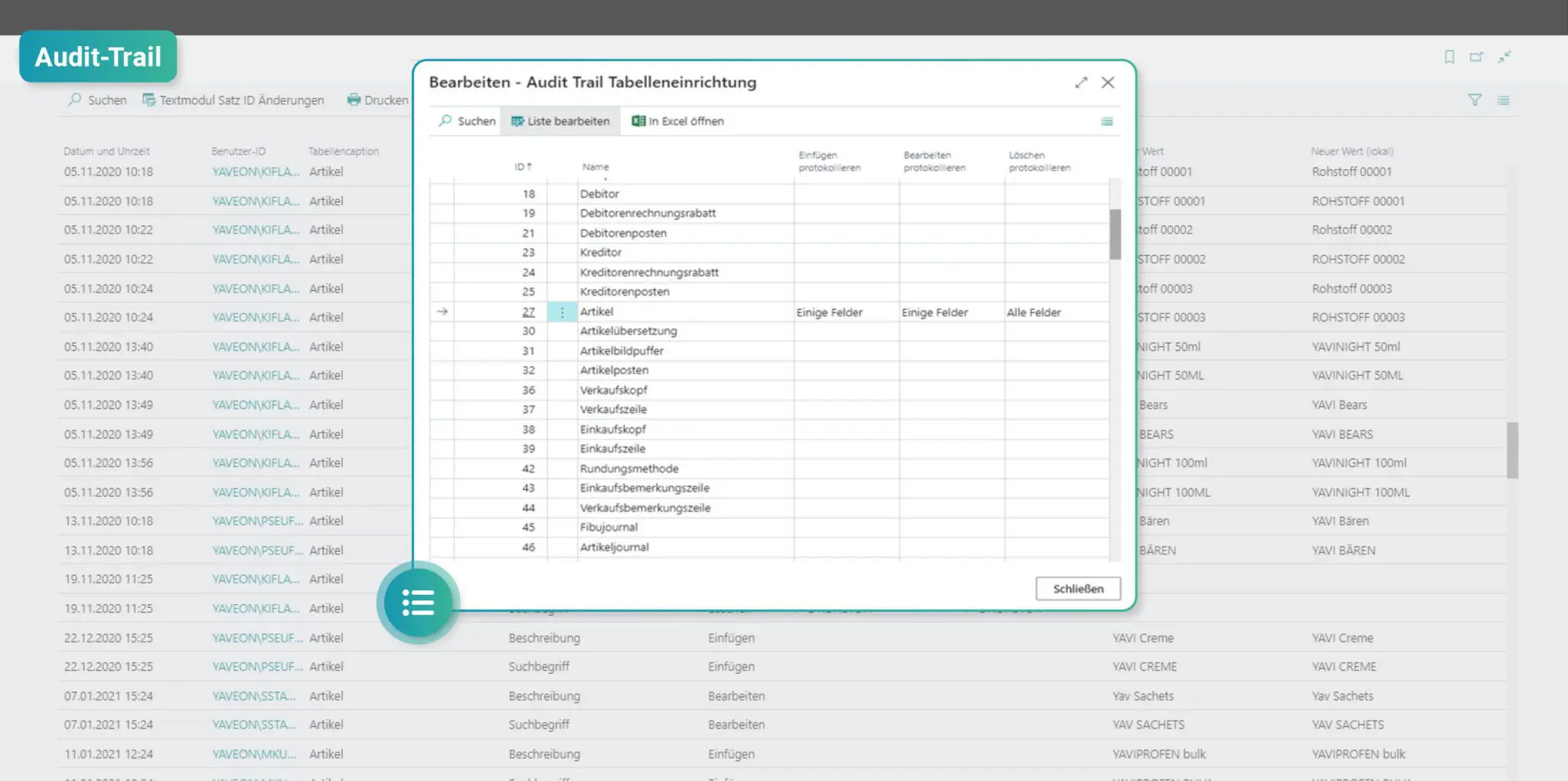This screenshot has width=1568, height=781.
Task: Click the filter funnel icon in background page
Action: pyautogui.click(x=1475, y=100)
